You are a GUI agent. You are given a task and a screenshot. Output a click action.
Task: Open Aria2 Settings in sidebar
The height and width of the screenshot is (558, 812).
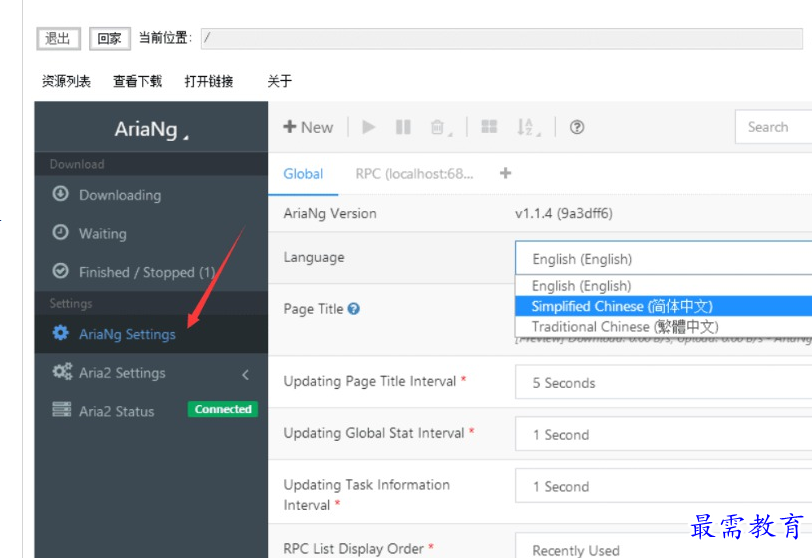coord(151,373)
